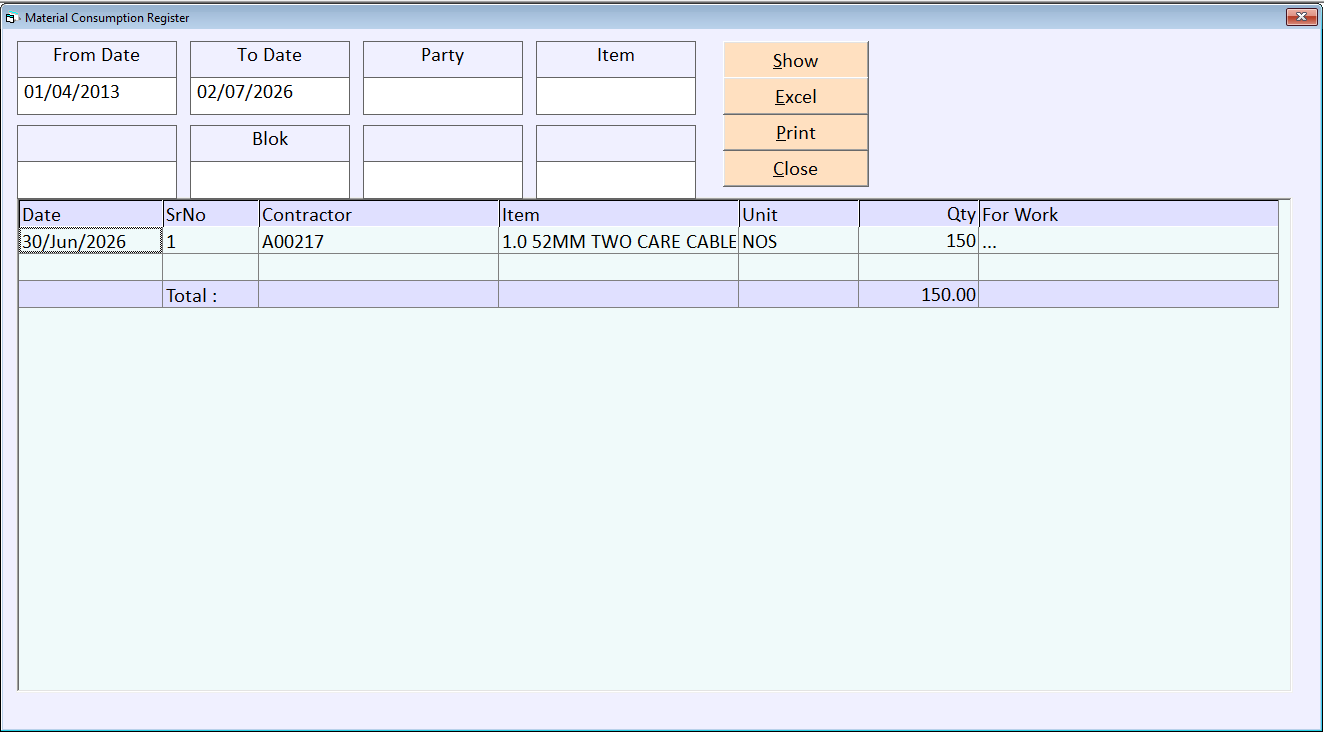1324x732 pixels.
Task: Click the total quantity 150.00 cell
Action: click(918, 295)
